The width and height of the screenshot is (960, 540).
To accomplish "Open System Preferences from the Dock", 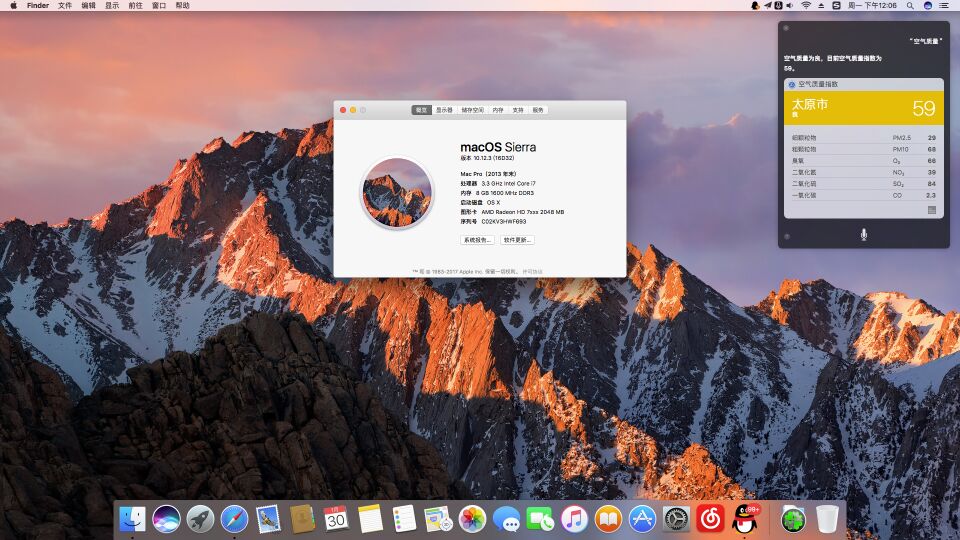I will [676, 518].
